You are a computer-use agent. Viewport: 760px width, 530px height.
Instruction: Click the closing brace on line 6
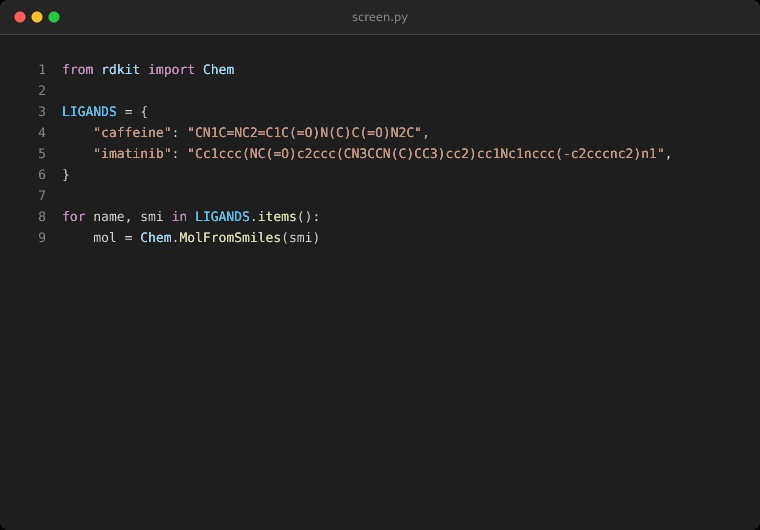[66, 175]
